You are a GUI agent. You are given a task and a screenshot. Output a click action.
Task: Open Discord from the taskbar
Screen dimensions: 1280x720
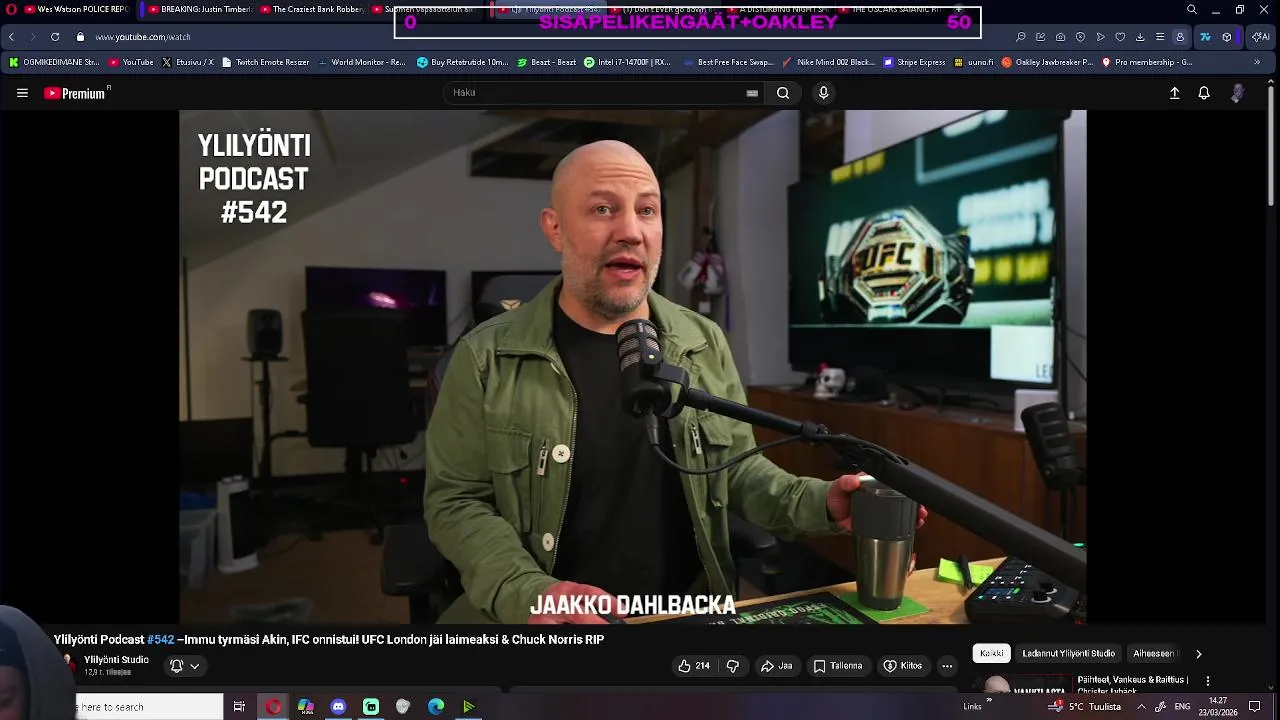pyautogui.click(x=338, y=707)
